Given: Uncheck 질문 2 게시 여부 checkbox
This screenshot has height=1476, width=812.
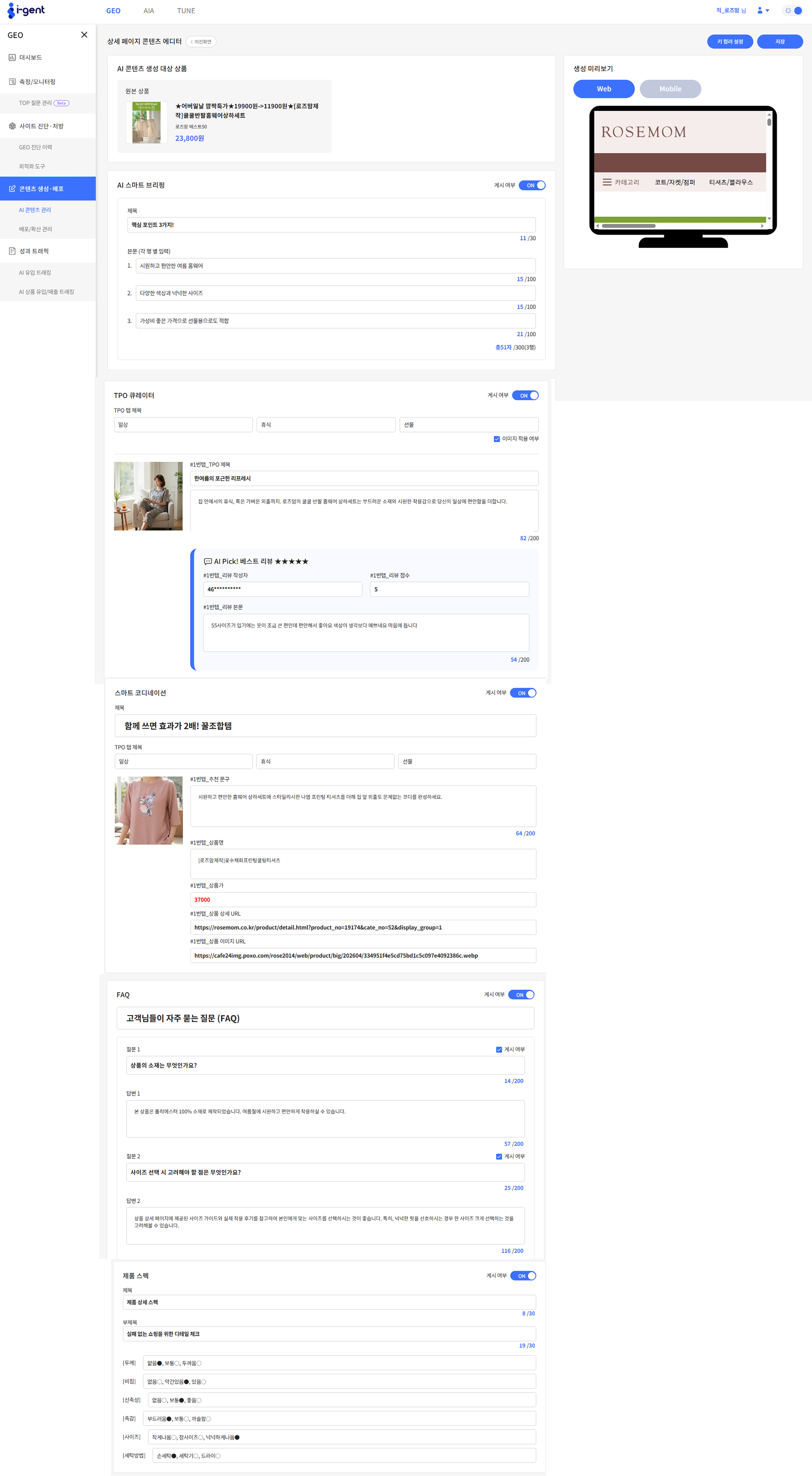Looking at the screenshot, I should tap(499, 1156).
